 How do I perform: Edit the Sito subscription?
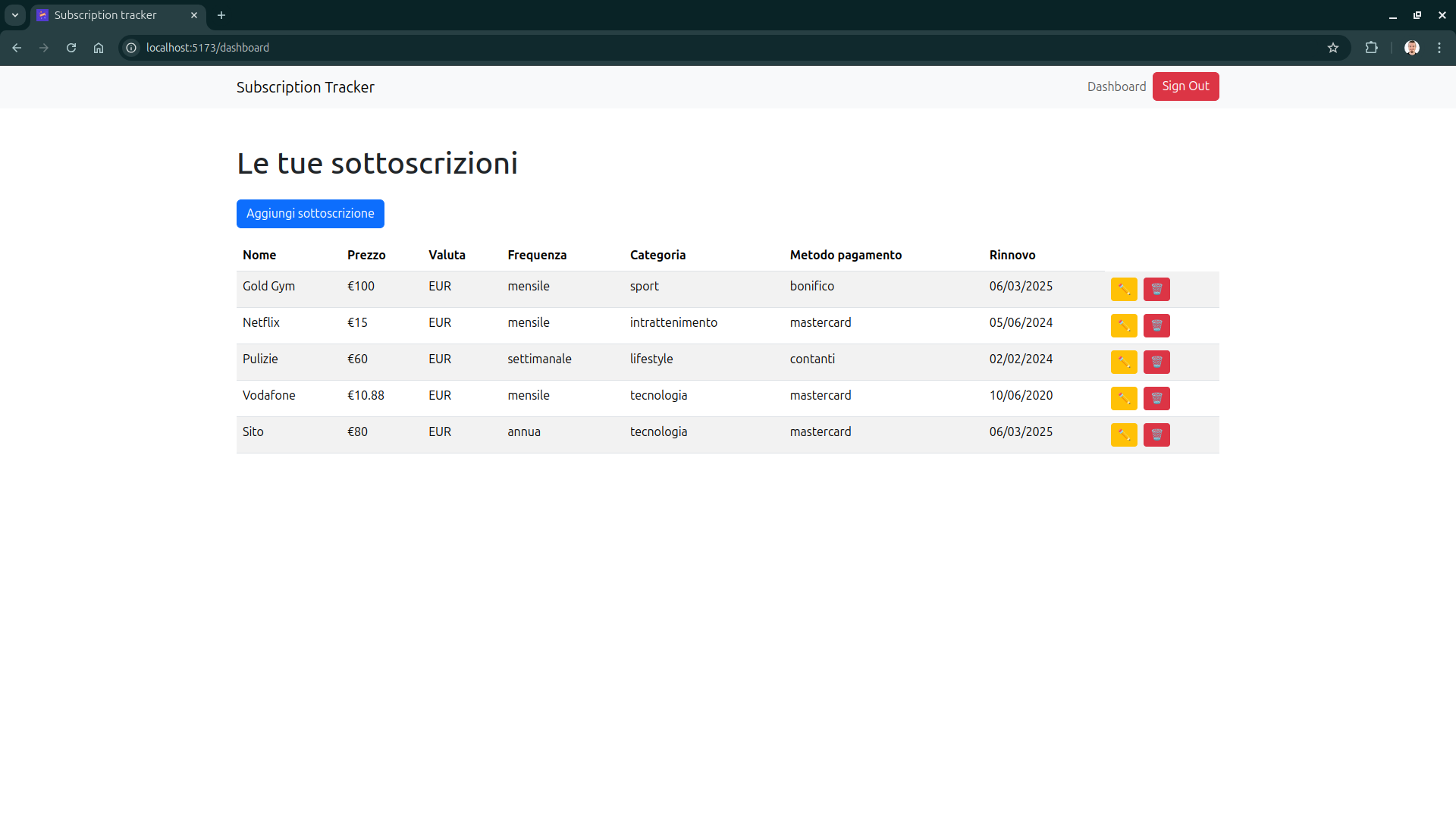pyautogui.click(x=1123, y=435)
